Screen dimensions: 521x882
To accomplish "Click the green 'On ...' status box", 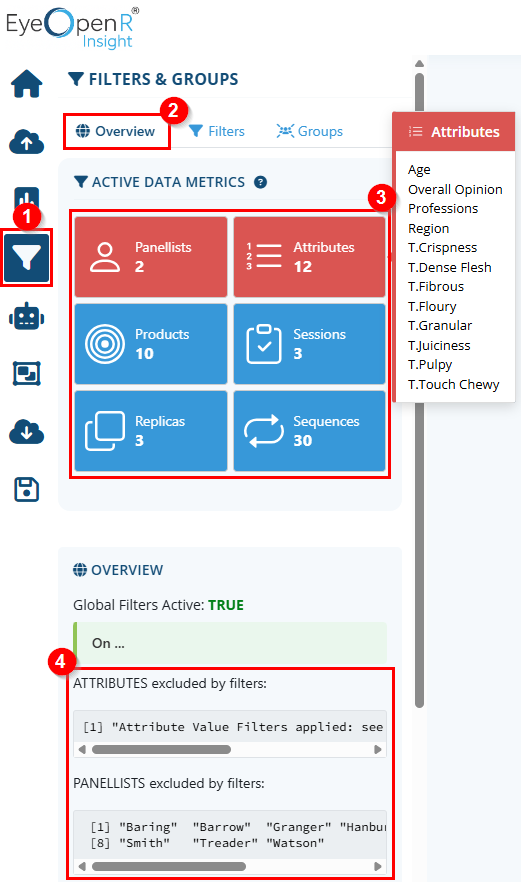I will [230, 643].
